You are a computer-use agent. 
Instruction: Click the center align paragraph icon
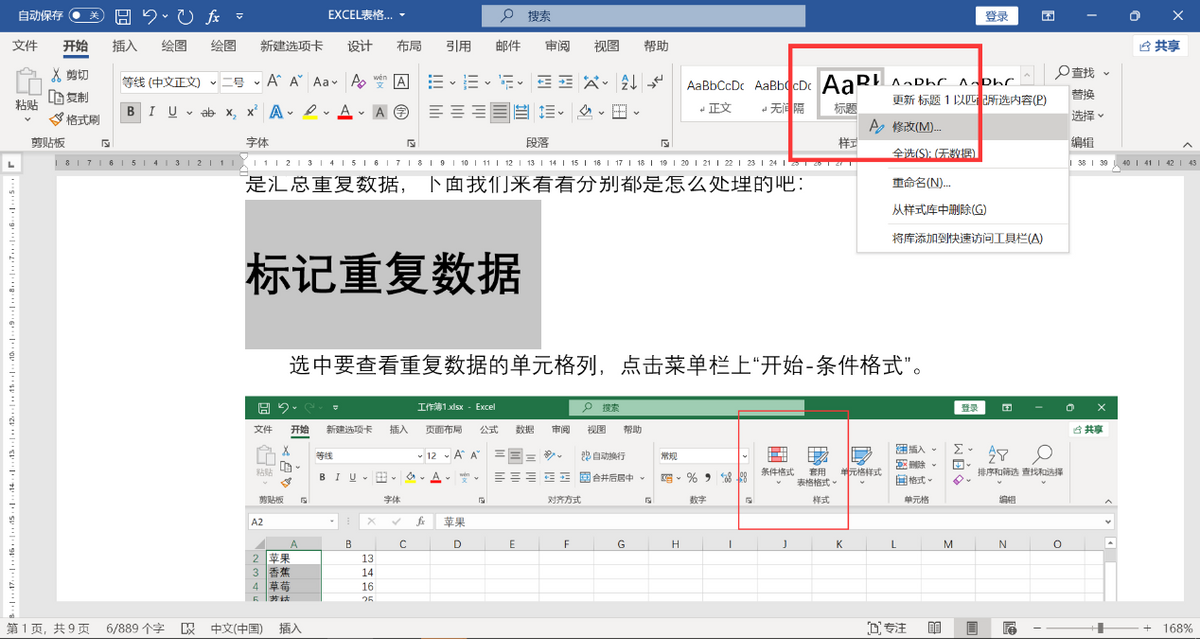(458, 112)
